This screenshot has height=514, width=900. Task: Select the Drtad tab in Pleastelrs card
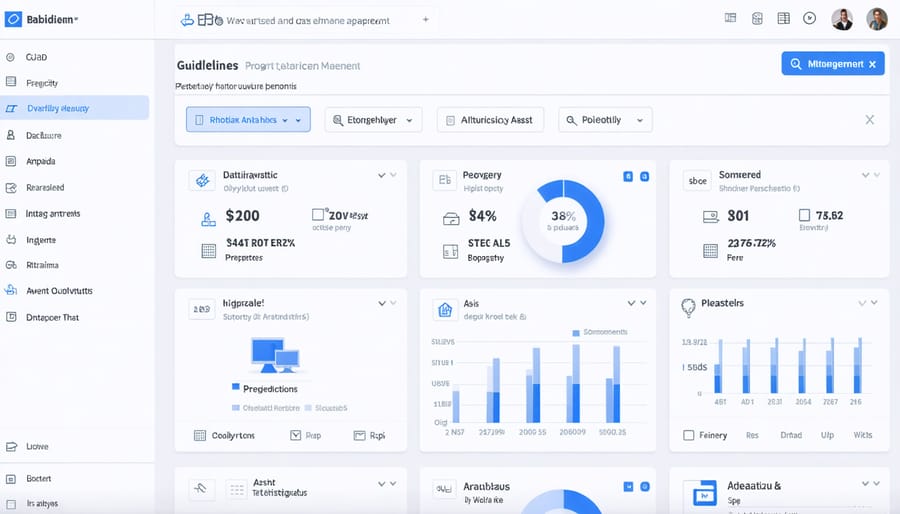[791, 435]
